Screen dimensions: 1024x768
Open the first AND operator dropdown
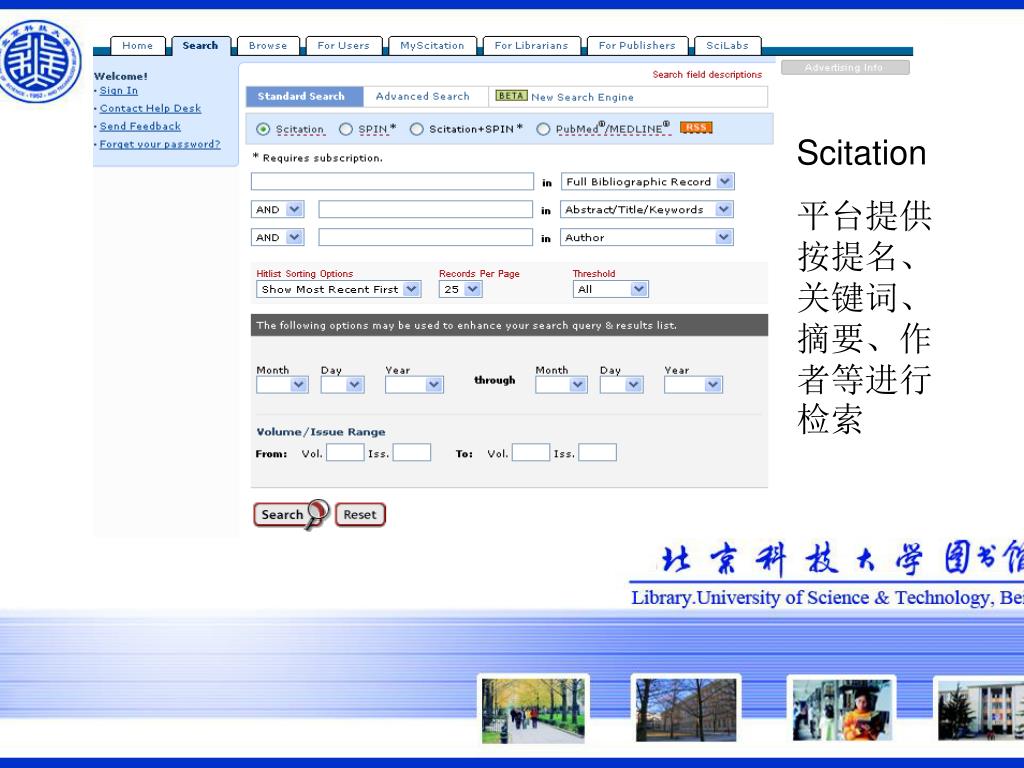pyautogui.click(x=278, y=210)
